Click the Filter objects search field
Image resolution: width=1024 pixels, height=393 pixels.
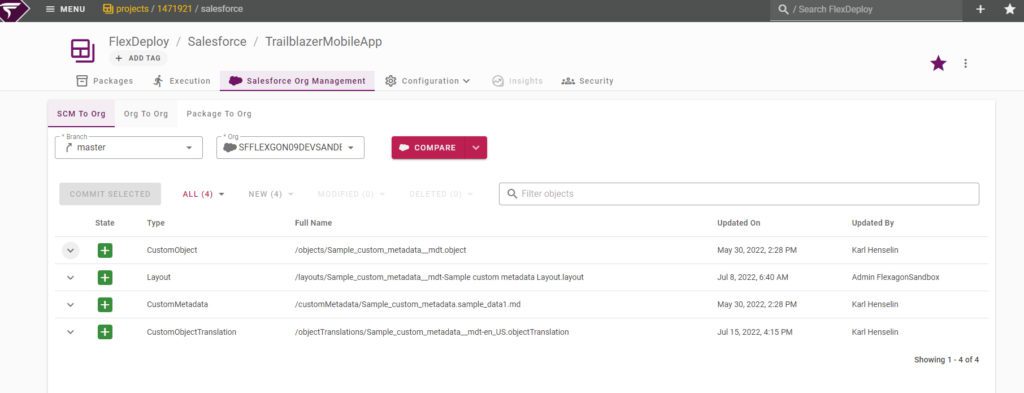click(x=739, y=194)
